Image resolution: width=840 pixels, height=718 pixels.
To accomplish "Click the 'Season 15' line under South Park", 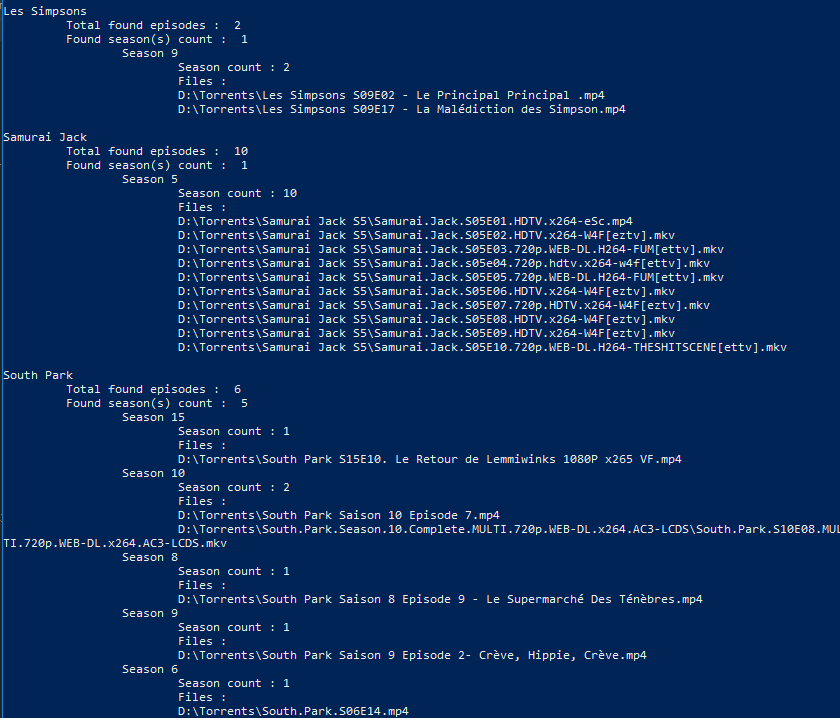I will pyautogui.click(x=153, y=417).
